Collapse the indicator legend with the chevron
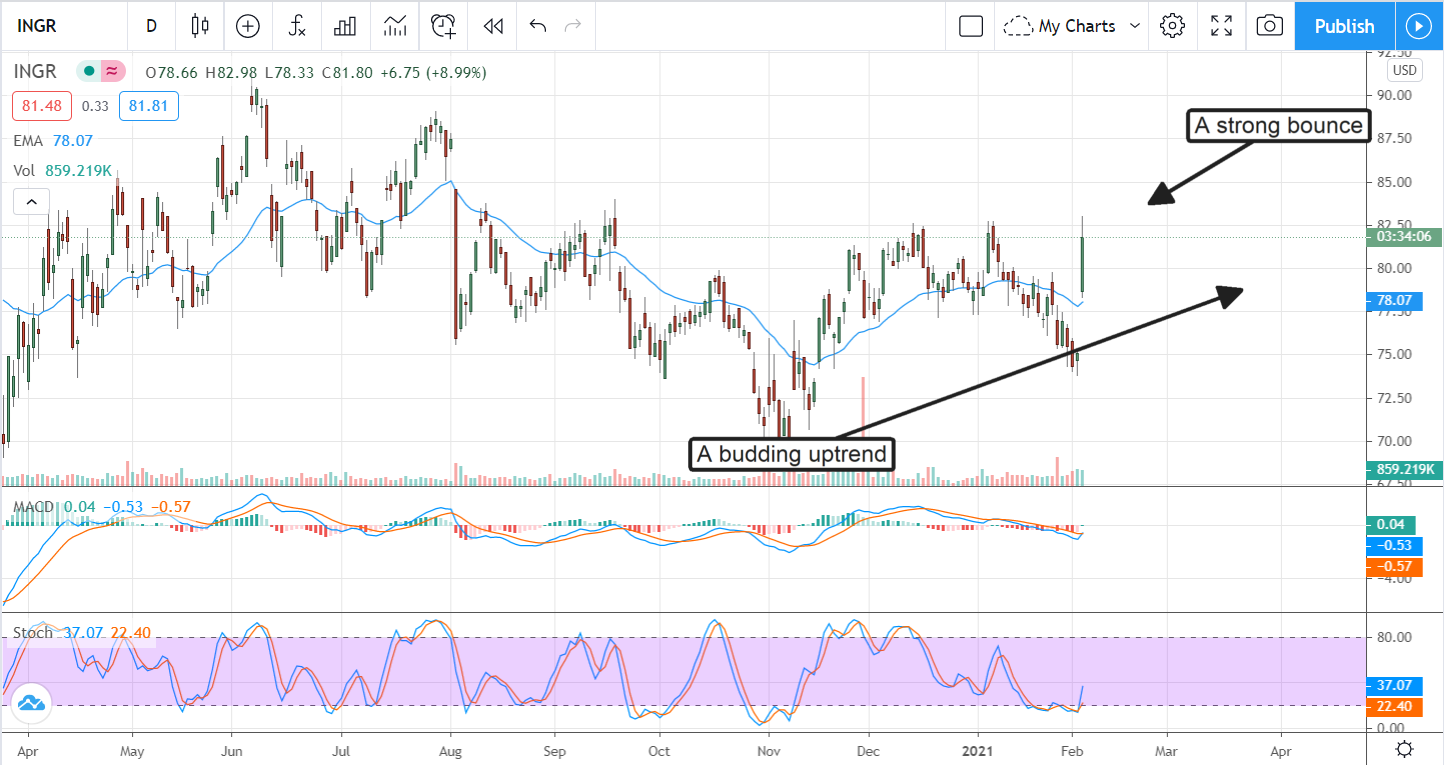This screenshot has width=1444, height=765. (31, 202)
